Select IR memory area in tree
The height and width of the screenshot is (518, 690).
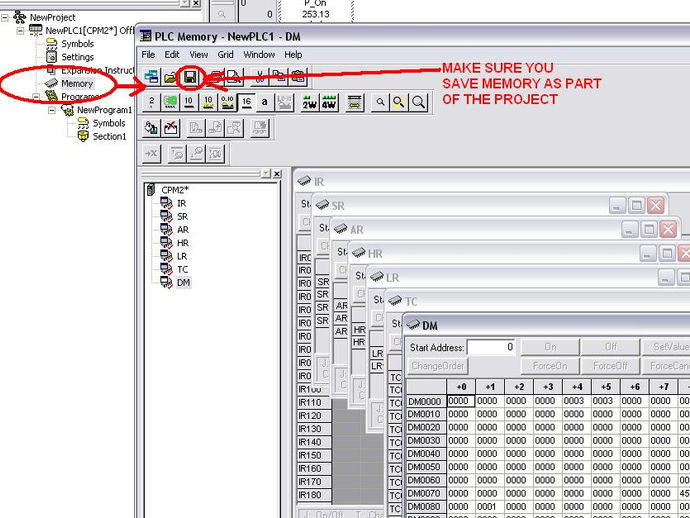pos(181,203)
